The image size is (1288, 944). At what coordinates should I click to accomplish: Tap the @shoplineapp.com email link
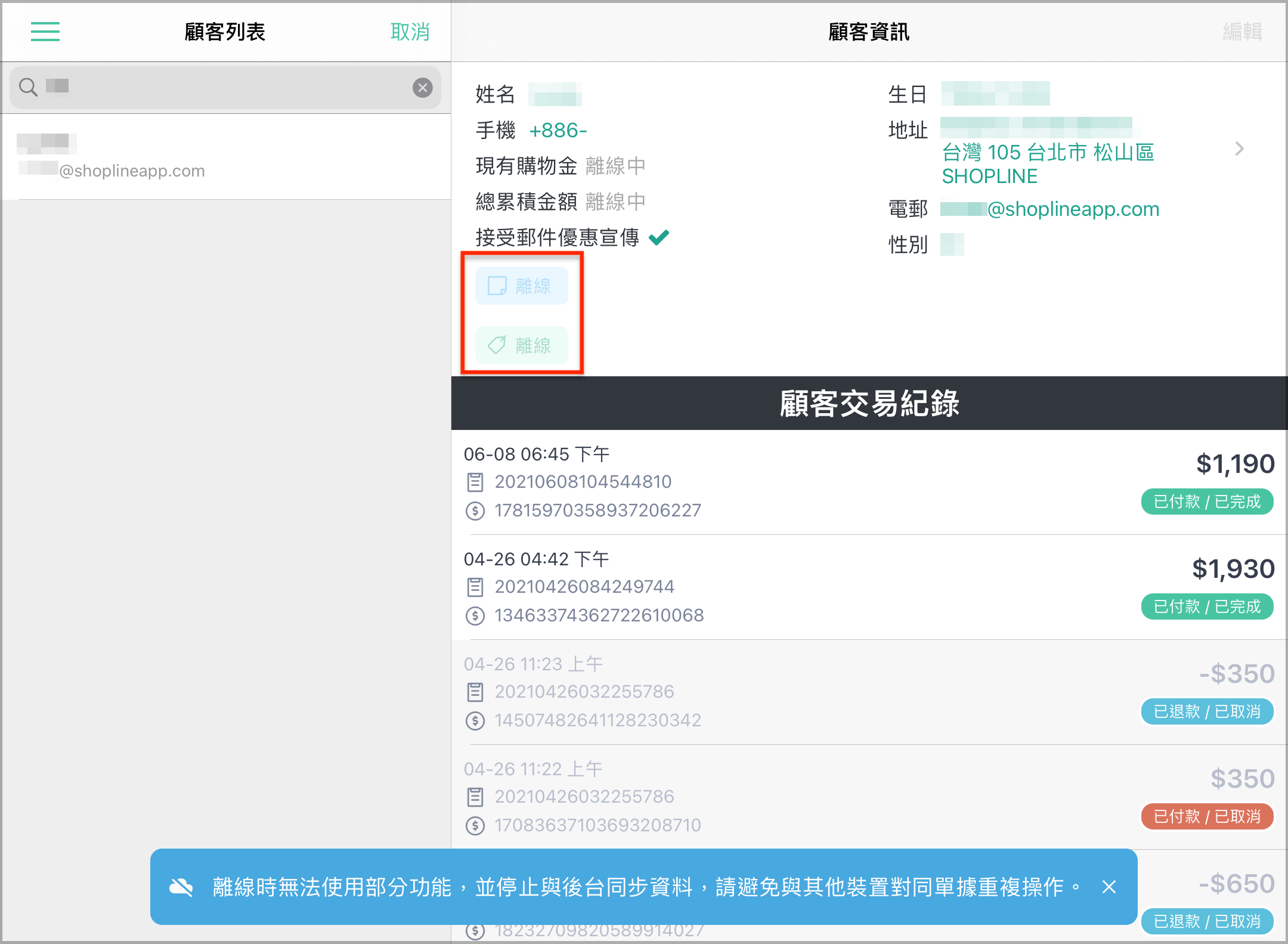click(x=1050, y=209)
